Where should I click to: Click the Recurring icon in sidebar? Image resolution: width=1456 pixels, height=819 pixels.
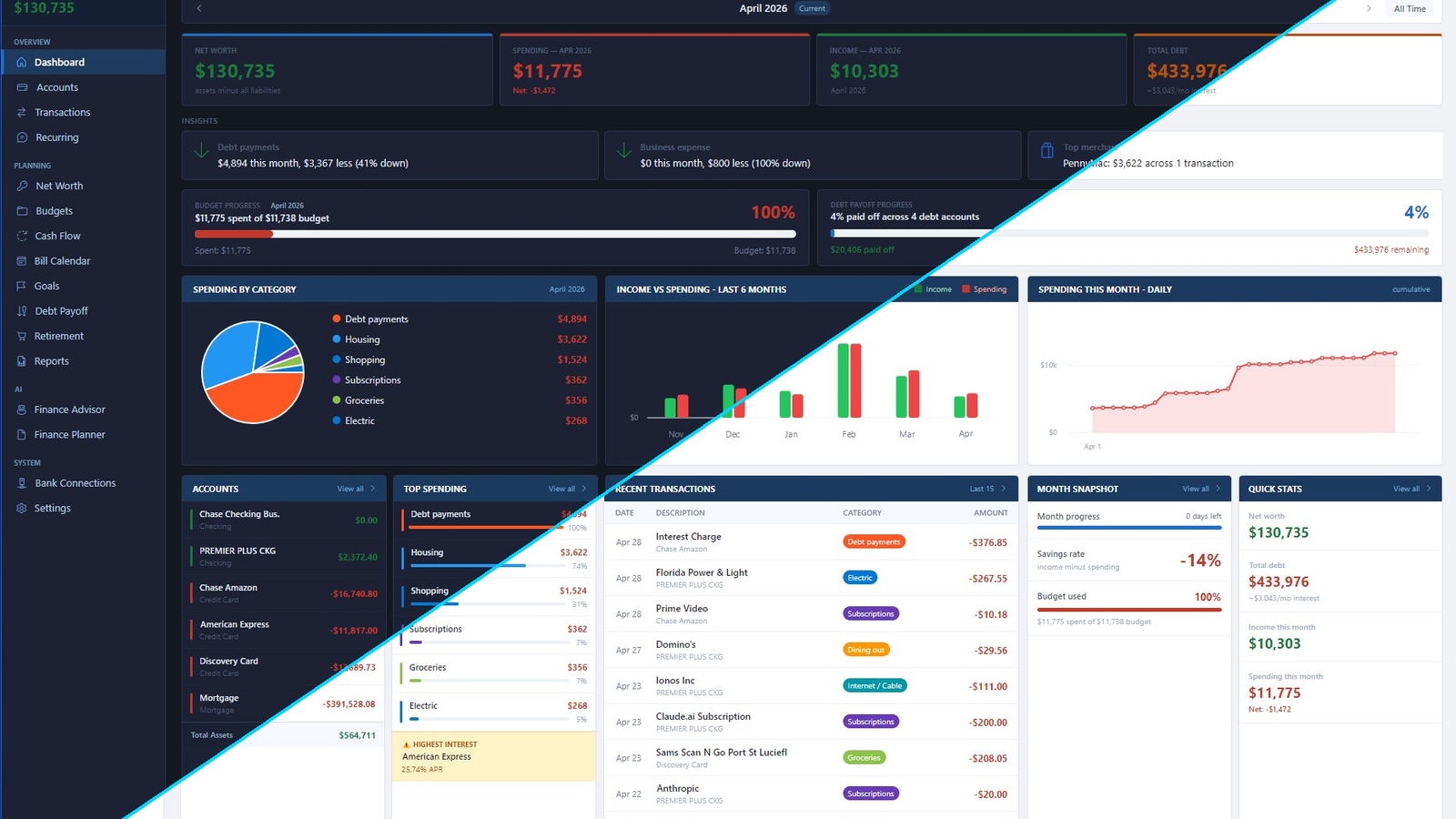[x=22, y=137]
